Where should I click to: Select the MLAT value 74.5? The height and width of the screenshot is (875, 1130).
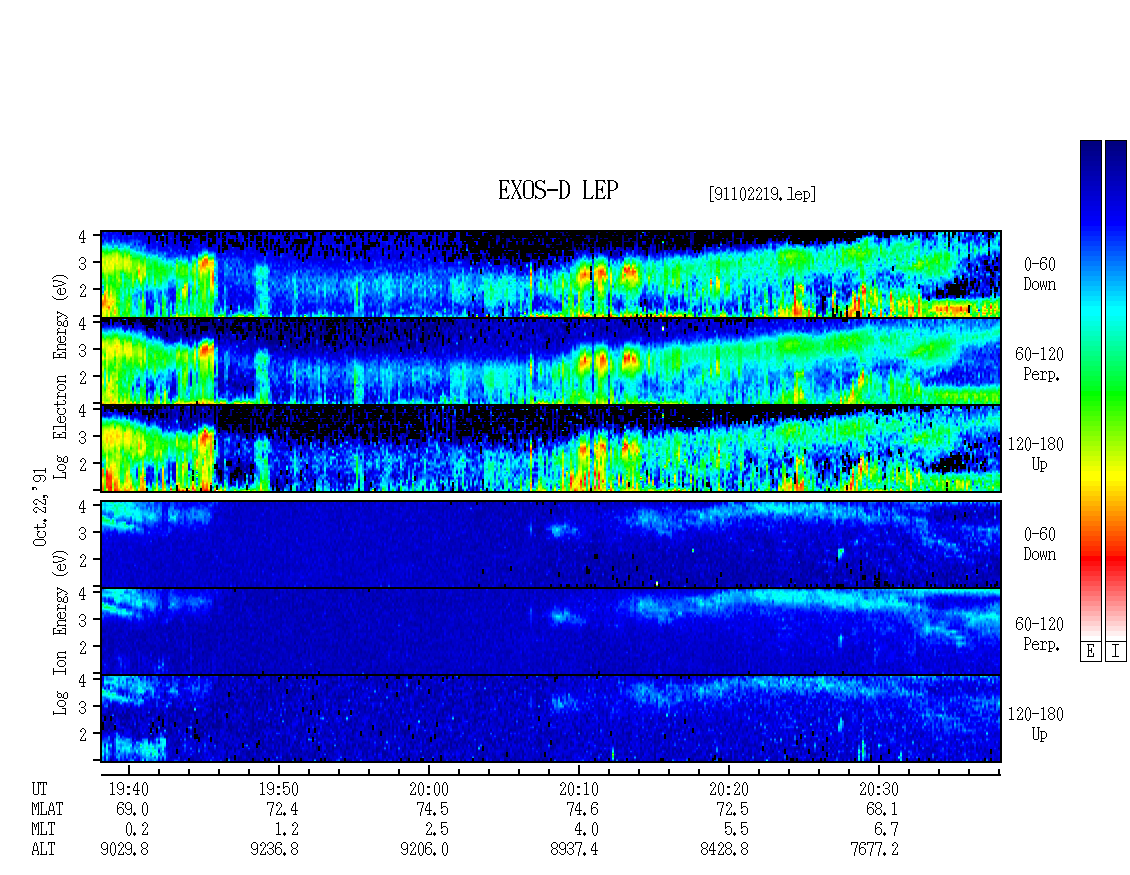coord(432,809)
